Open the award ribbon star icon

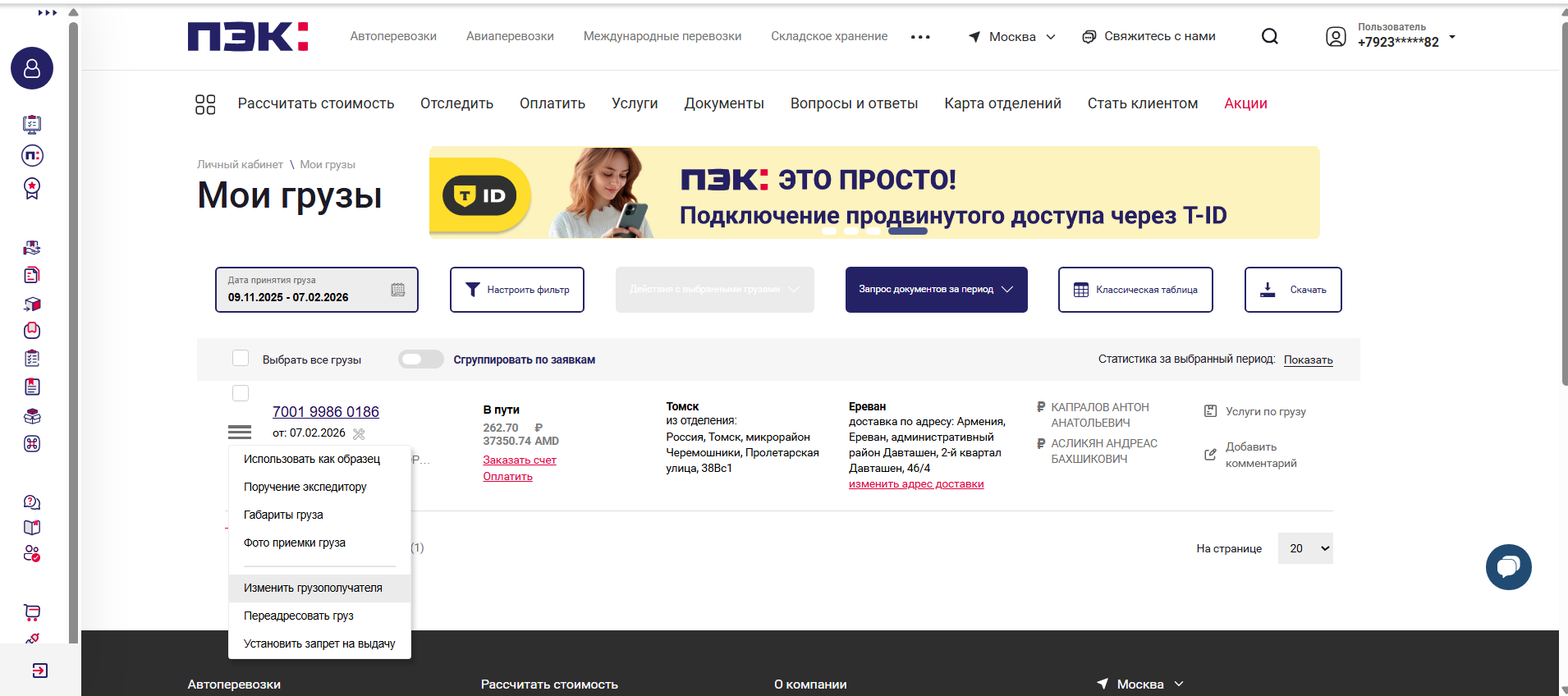(x=32, y=188)
